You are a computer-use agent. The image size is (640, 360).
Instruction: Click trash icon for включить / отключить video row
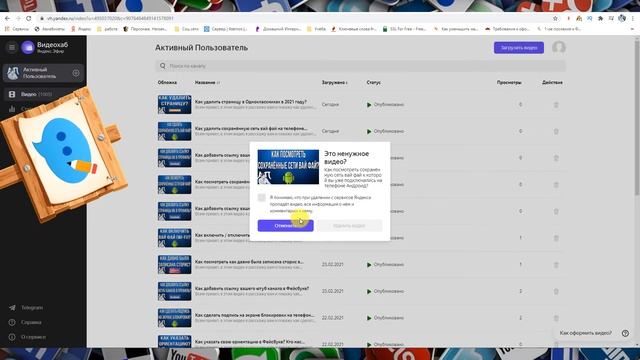(x=556, y=238)
